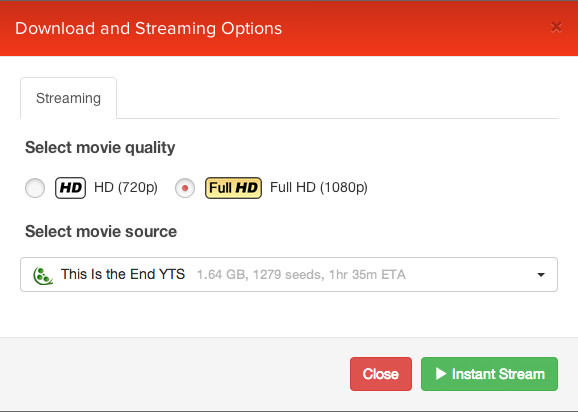Viewport: 578px width, 412px height.
Task: Click the 1.64 GB, 1279 seeds source details
Action: 261,275
